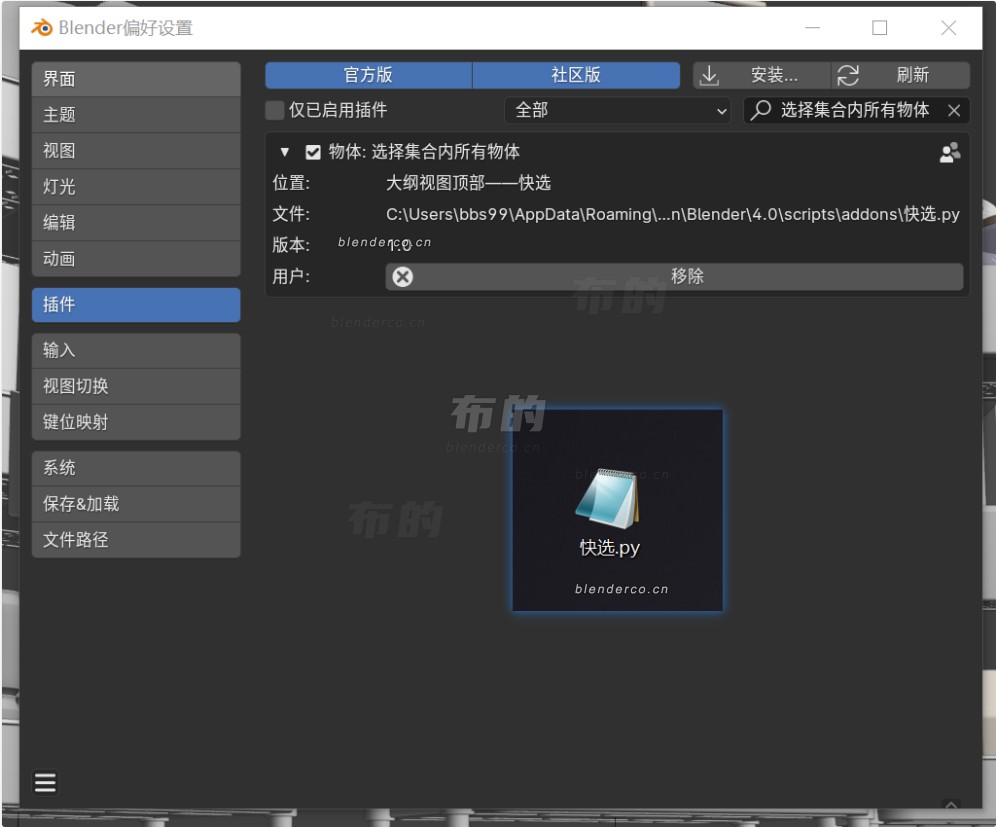Screen dimensions: 996x827
Task: Close the Blender preferences window
Action: click(948, 28)
